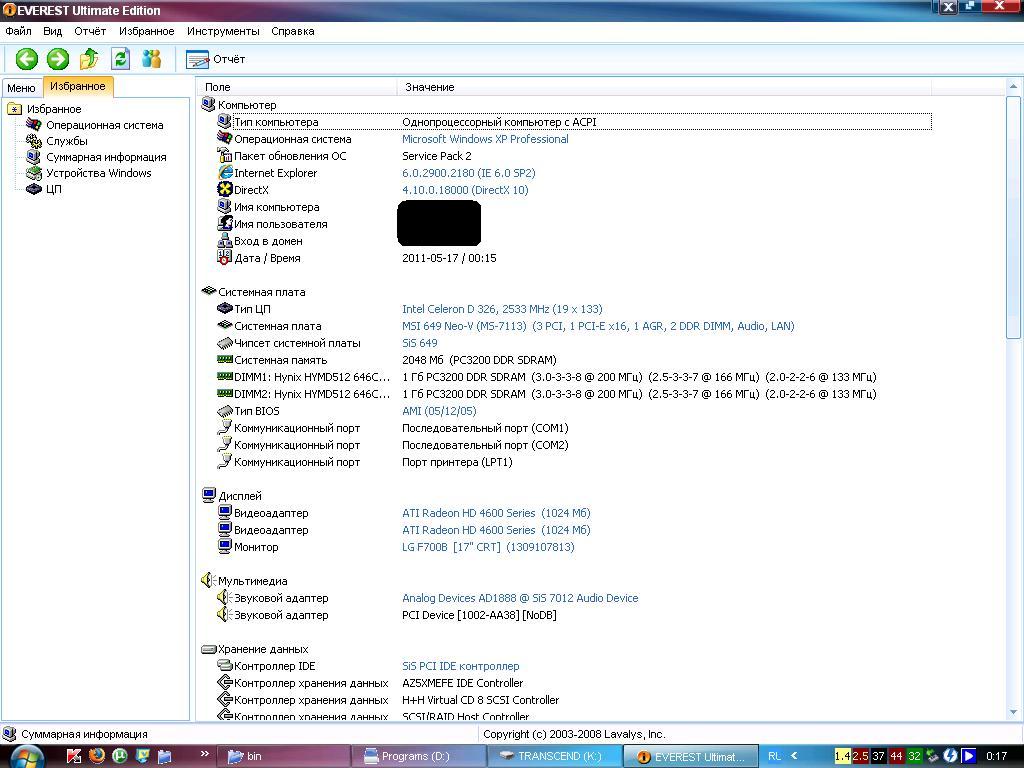Open the SiS 649 chipset link
Image resolution: width=1024 pixels, height=768 pixels.
[420, 343]
